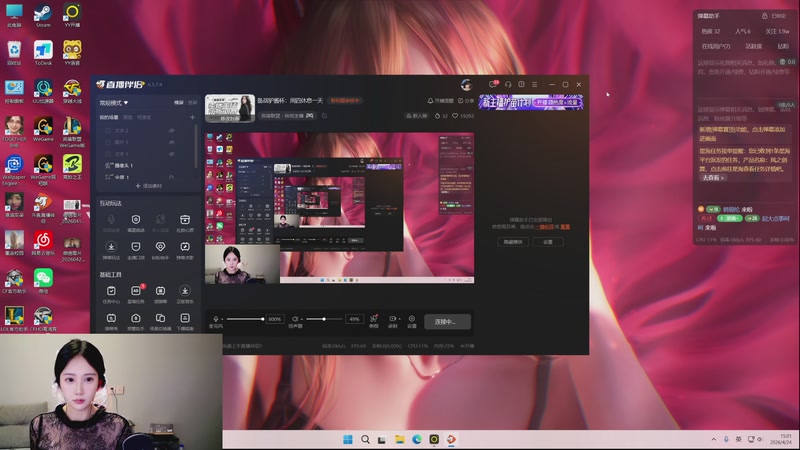Click the microphone volume slider handle
The height and width of the screenshot is (450, 800).
tap(263, 319)
